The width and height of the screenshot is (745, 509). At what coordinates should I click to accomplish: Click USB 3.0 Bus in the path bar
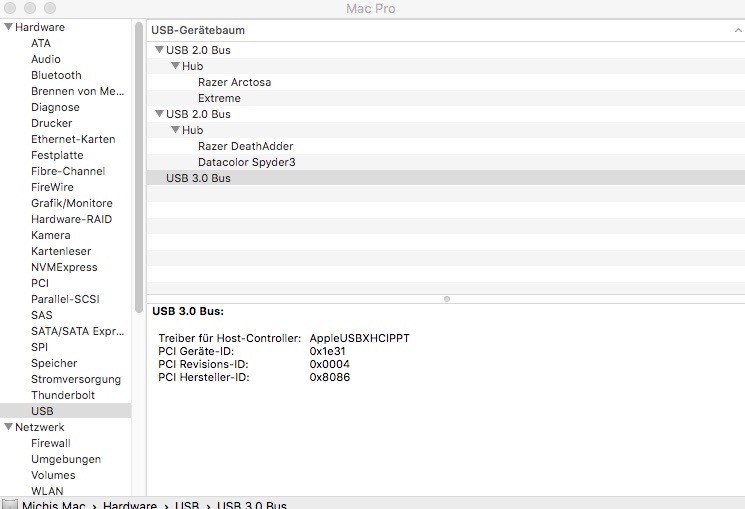click(x=252, y=505)
